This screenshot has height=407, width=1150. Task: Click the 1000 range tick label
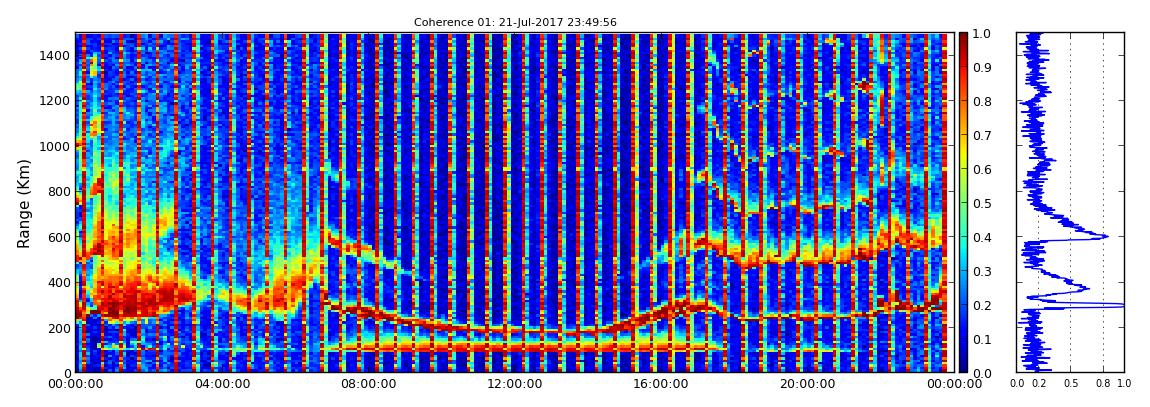pos(56,146)
